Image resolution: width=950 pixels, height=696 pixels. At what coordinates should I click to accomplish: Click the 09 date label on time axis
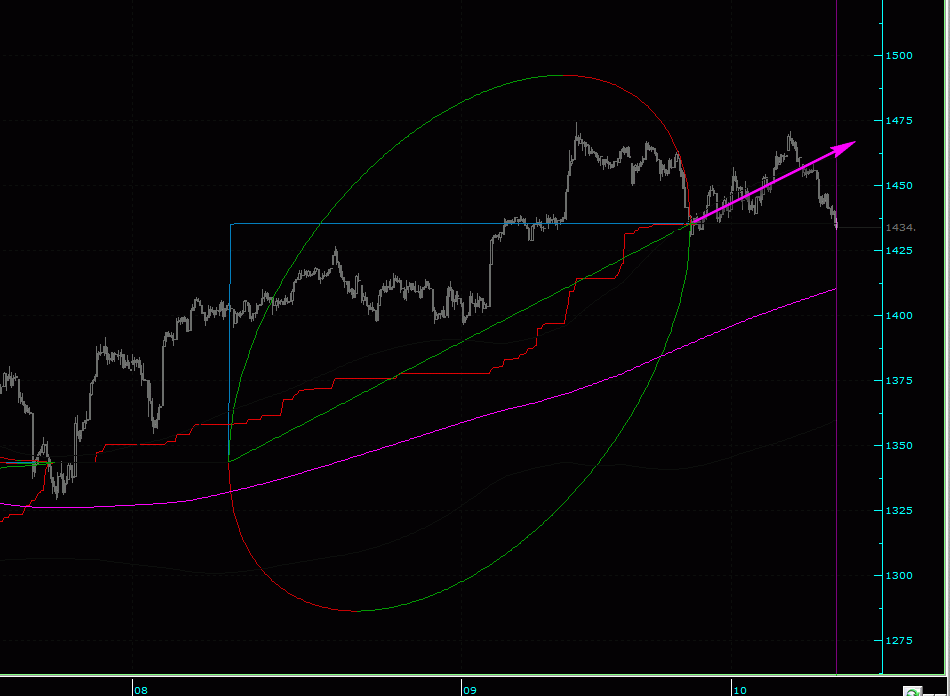(470, 690)
